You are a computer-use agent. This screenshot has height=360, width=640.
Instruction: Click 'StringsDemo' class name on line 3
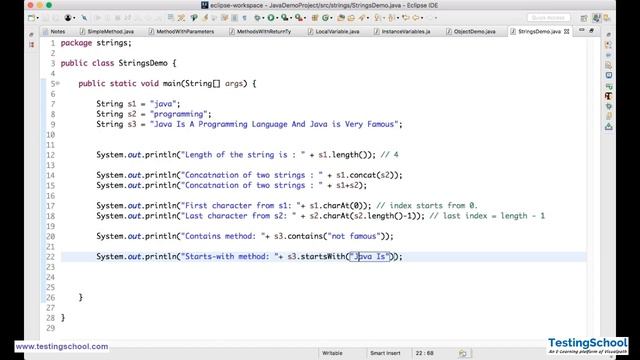143,63
